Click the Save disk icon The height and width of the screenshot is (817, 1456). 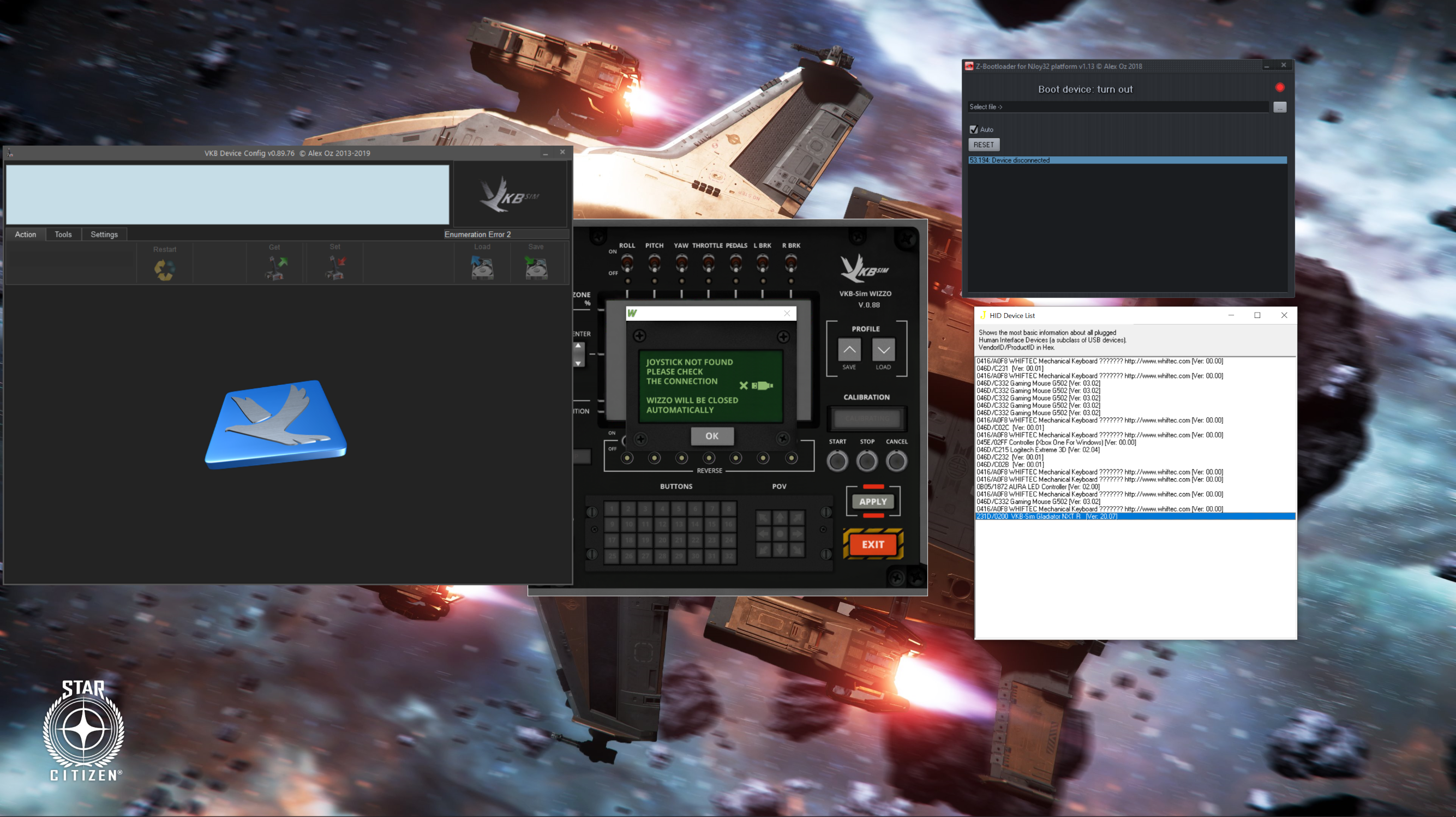pyautogui.click(x=536, y=268)
